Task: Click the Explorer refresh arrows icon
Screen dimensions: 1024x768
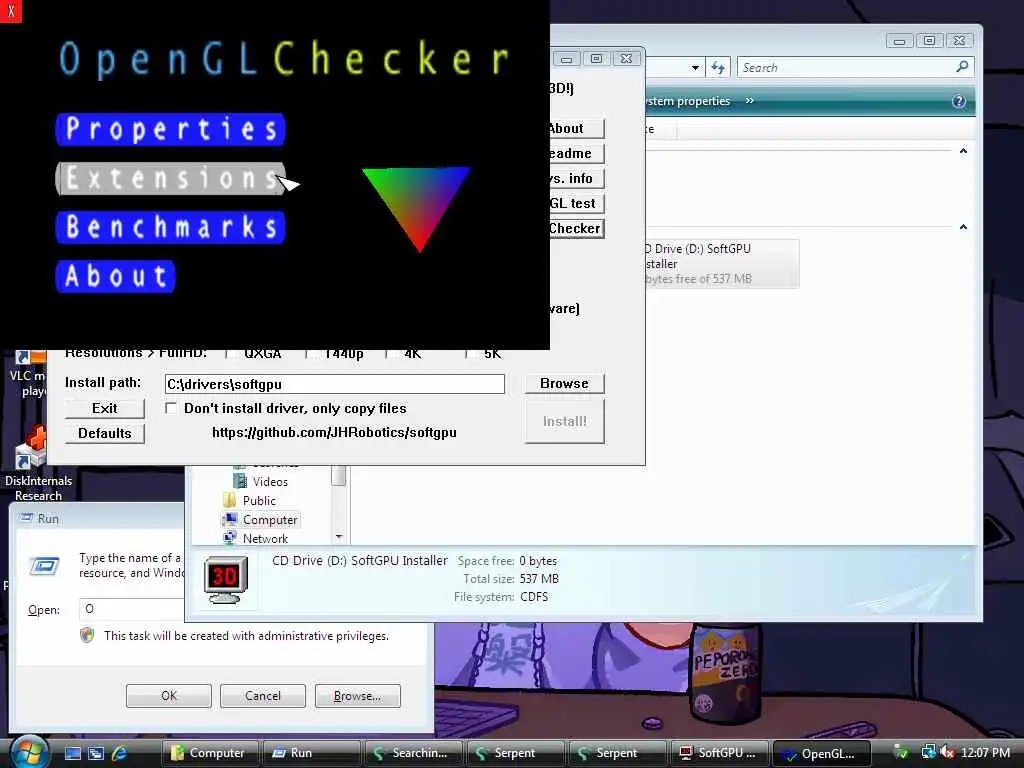Action: tap(718, 67)
